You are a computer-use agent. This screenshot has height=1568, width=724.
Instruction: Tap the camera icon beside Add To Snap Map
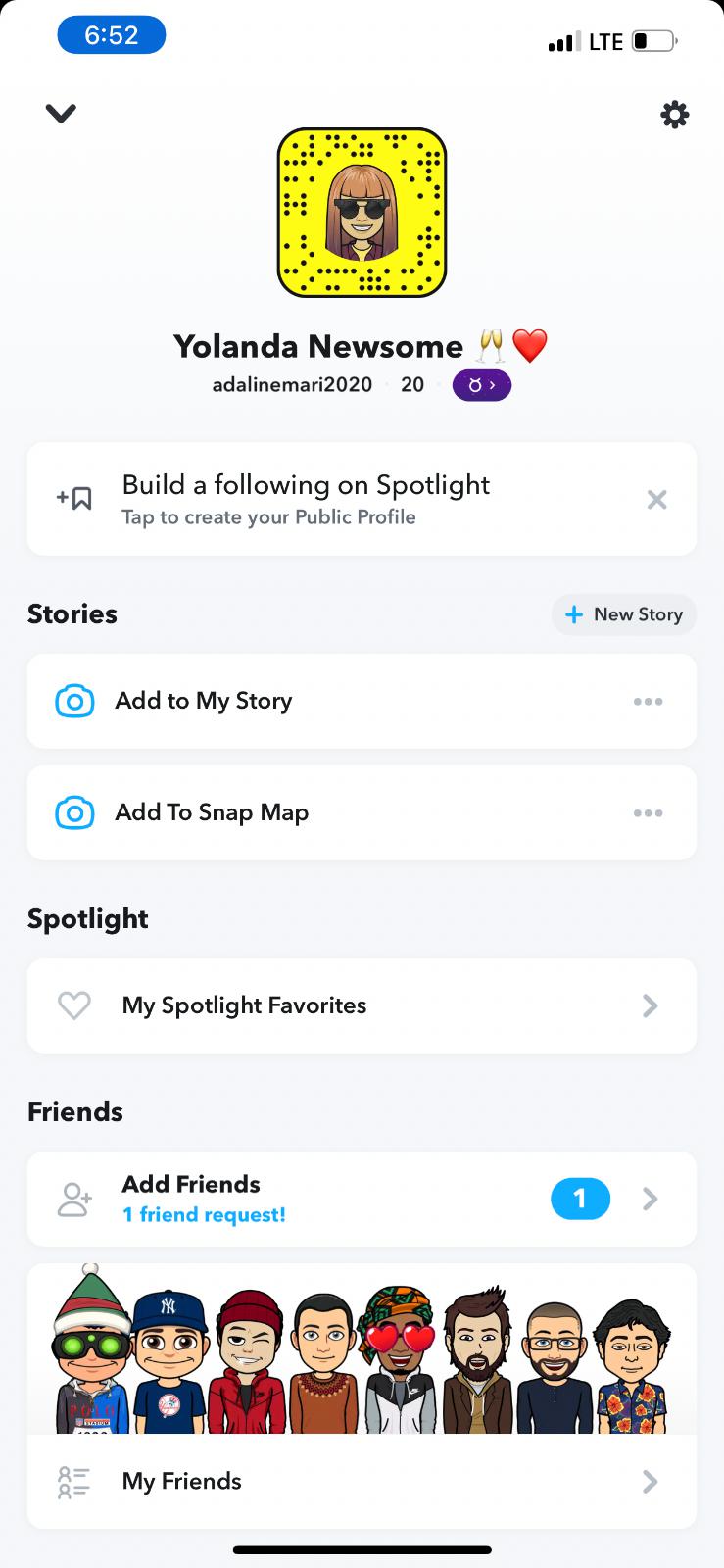(x=75, y=813)
